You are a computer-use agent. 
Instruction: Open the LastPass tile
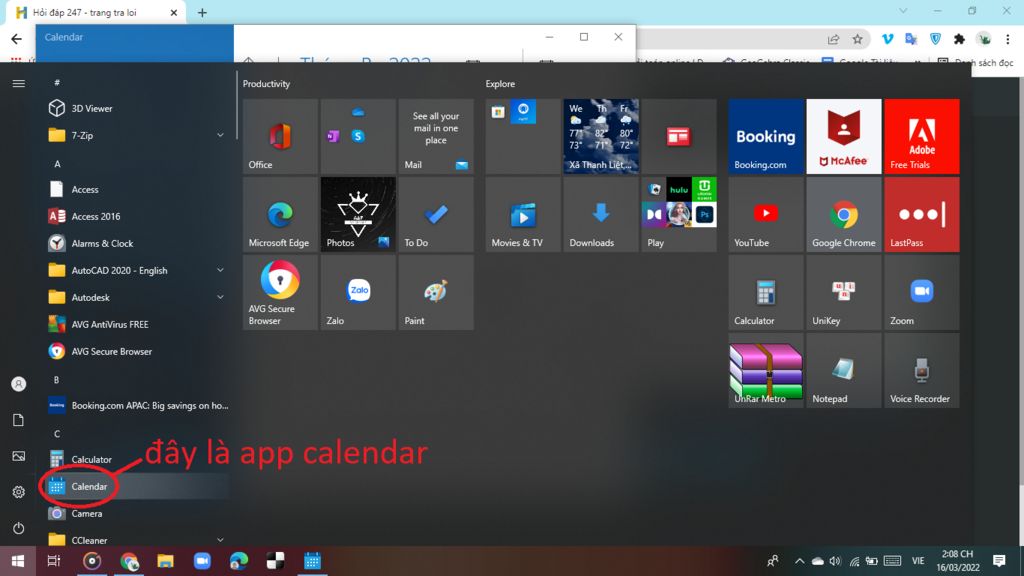(x=921, y=214)
